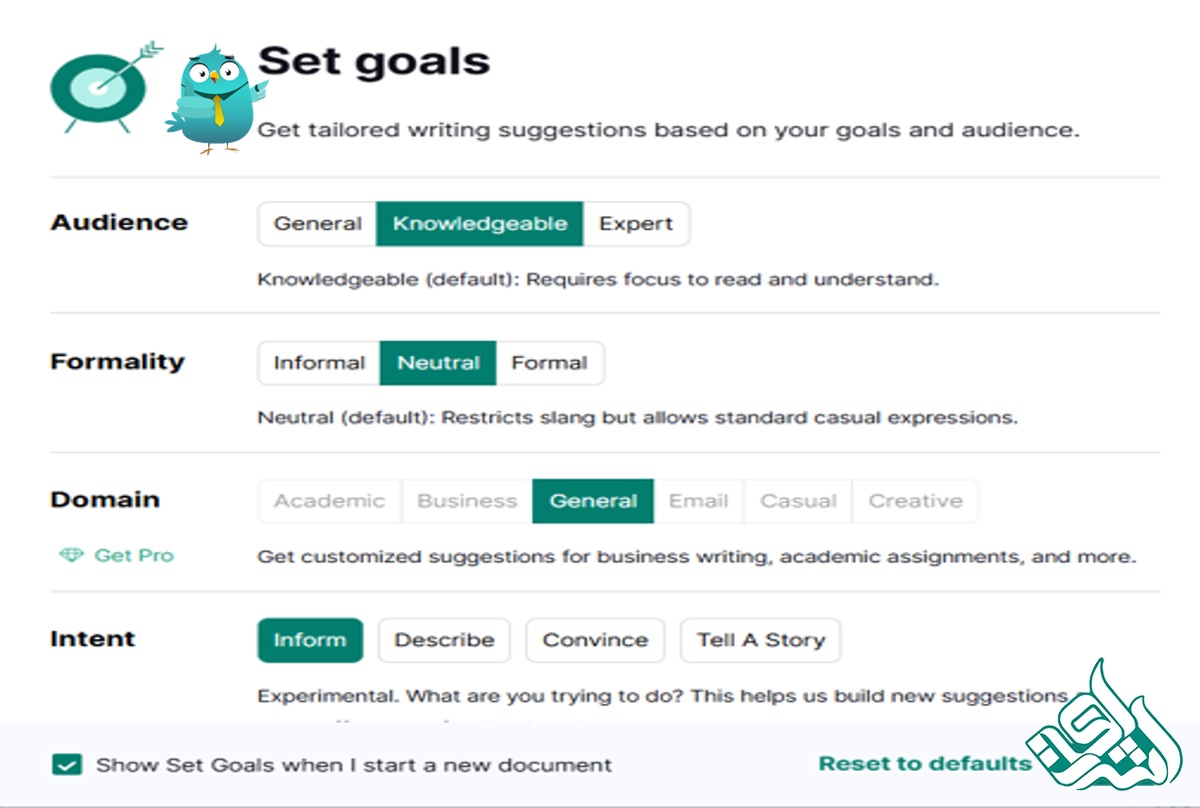Open the Get Pro upgrade link

tap(133, 555)
